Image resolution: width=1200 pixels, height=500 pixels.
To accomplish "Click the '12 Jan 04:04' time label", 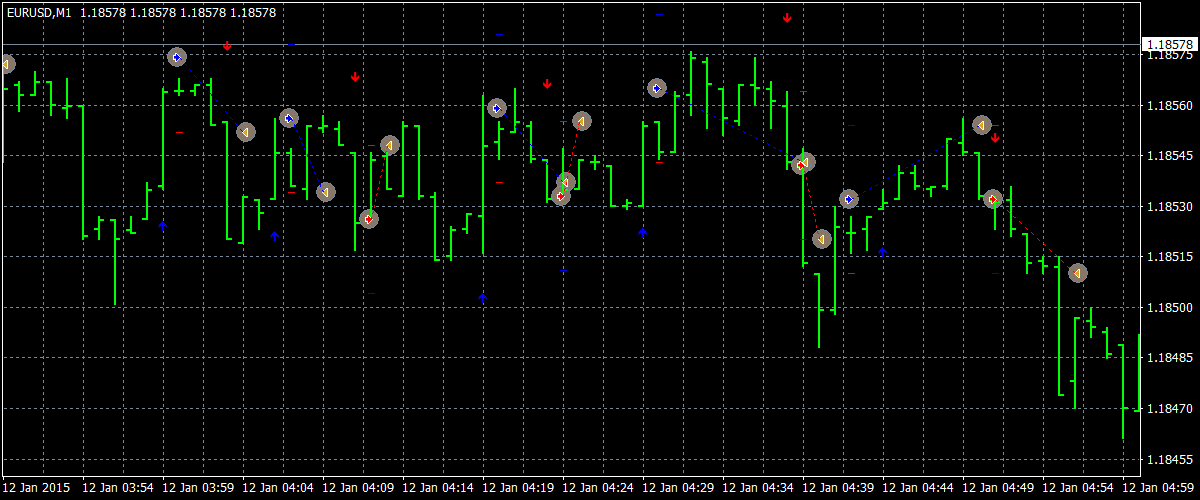I will pyautogui.click(x=277, y=488).
